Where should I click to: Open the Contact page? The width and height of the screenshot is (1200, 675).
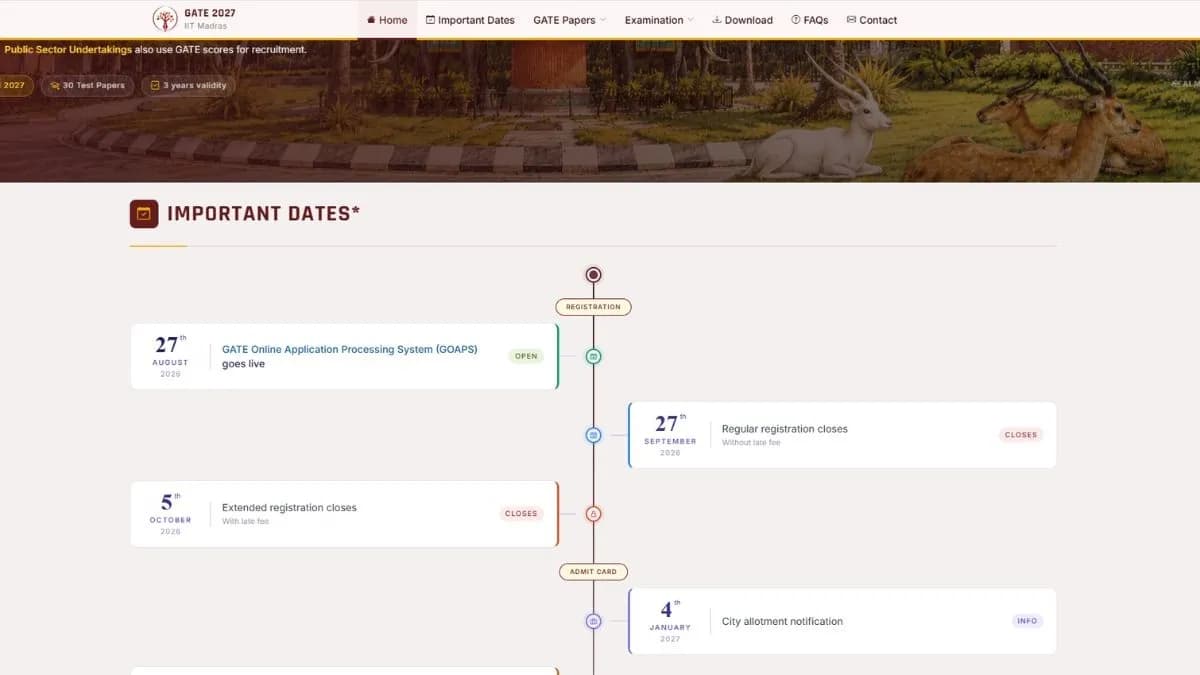coord(871,20)
